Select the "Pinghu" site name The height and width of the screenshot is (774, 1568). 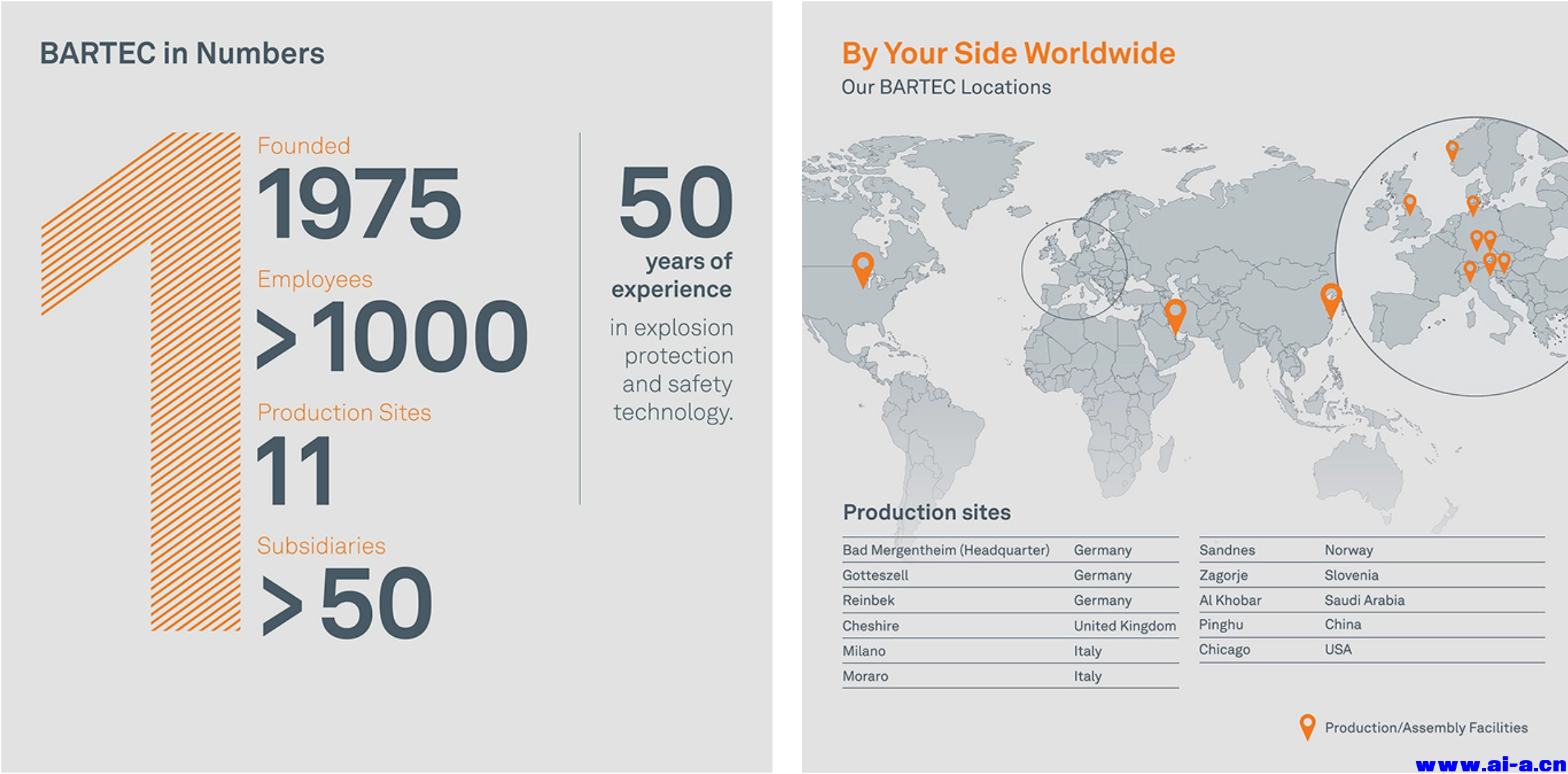(1221, 624)
